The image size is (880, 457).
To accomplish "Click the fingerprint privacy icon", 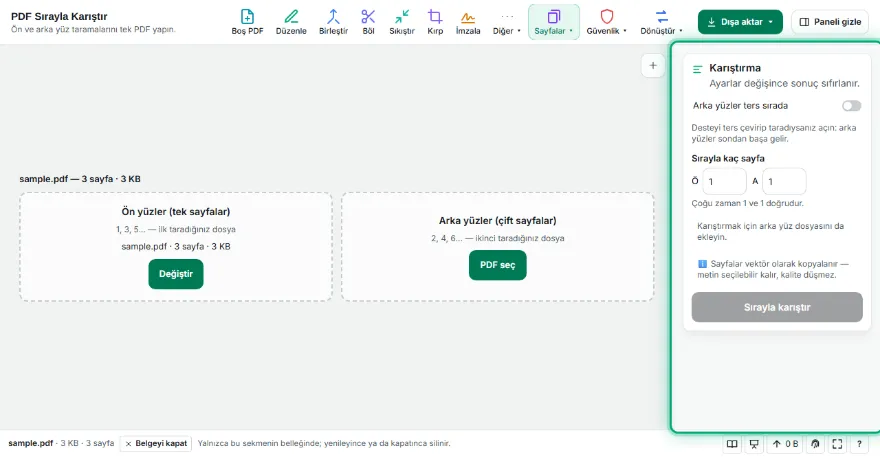I will [815, 444].
